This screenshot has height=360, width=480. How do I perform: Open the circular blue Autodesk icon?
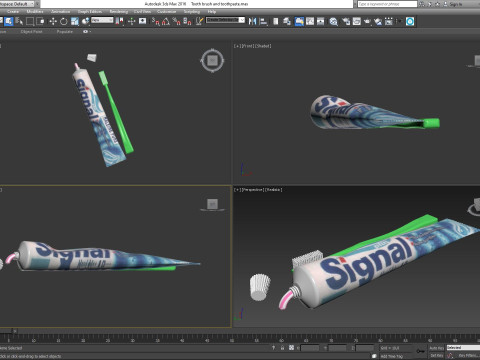click(410, 21)
